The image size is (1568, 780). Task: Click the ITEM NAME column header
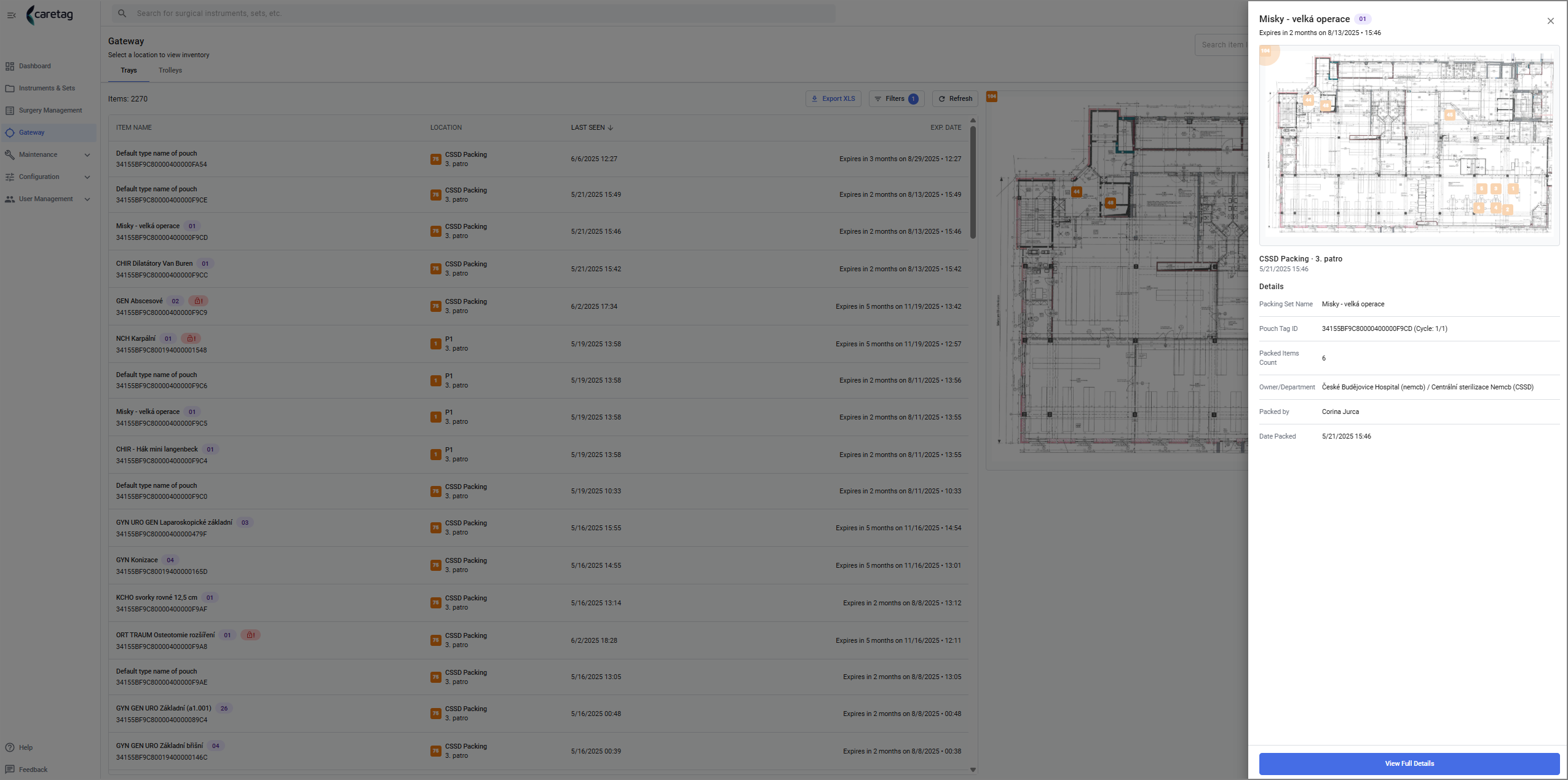tap(134, 128)
